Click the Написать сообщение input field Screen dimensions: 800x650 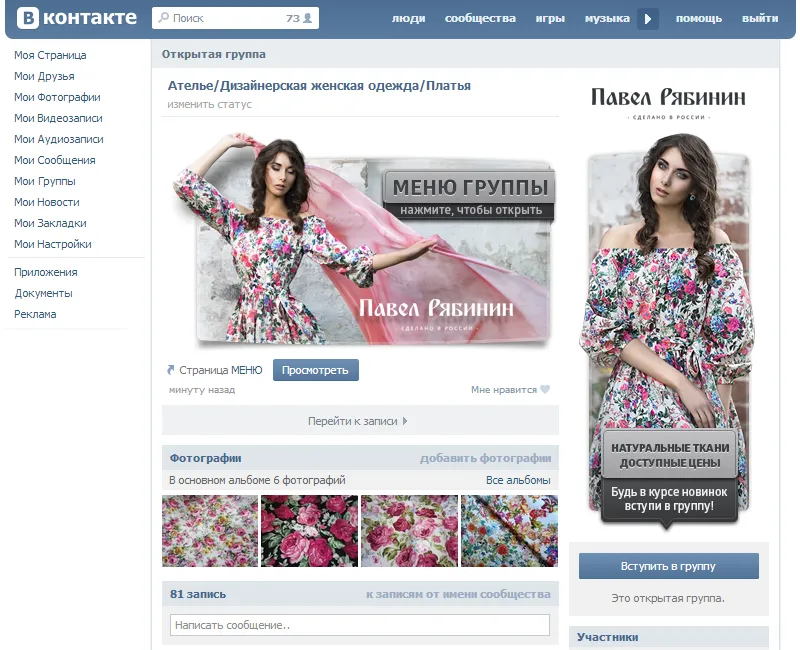[360, 625]
